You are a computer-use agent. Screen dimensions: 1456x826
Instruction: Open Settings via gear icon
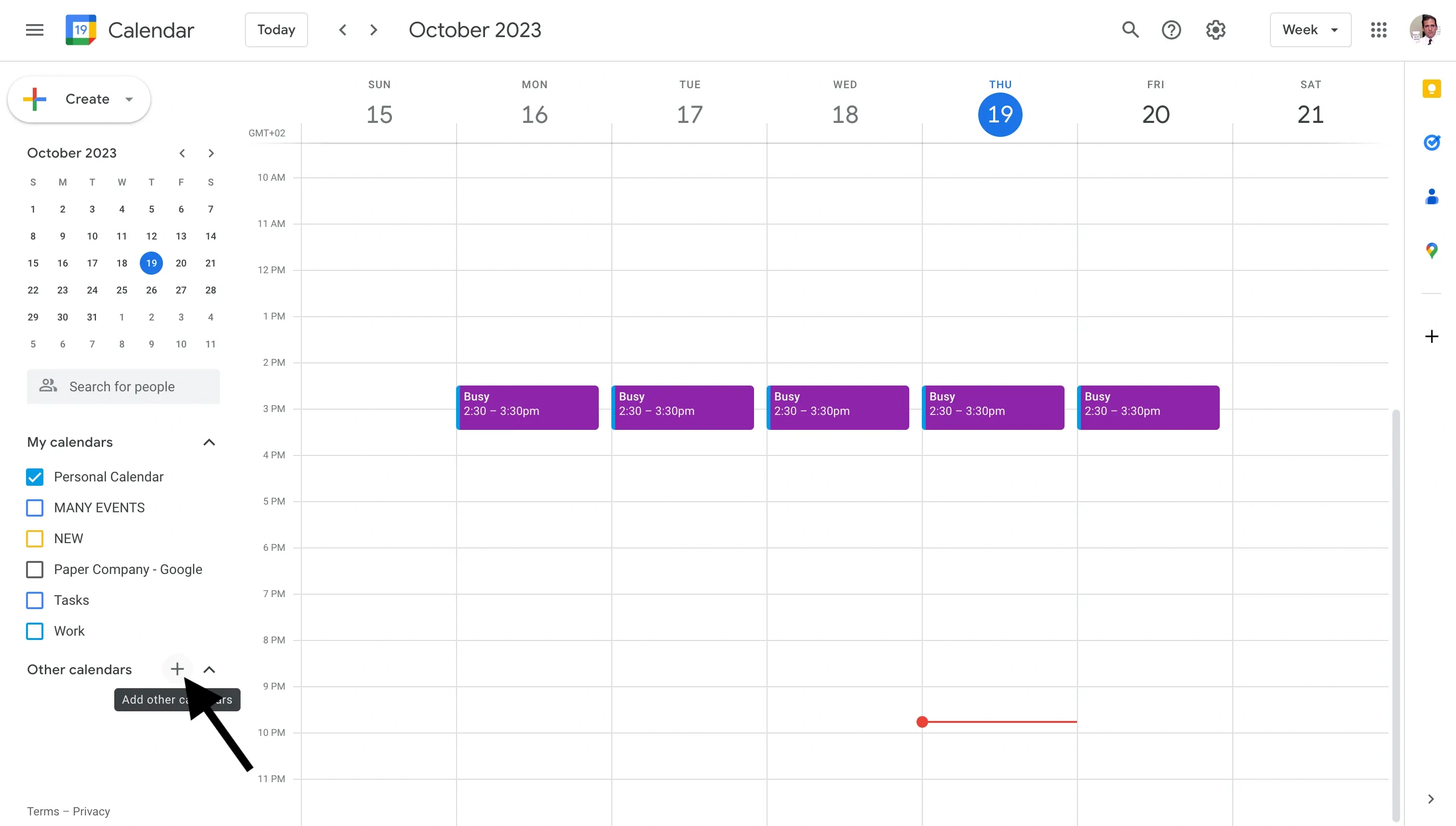tap(1216, 30)
